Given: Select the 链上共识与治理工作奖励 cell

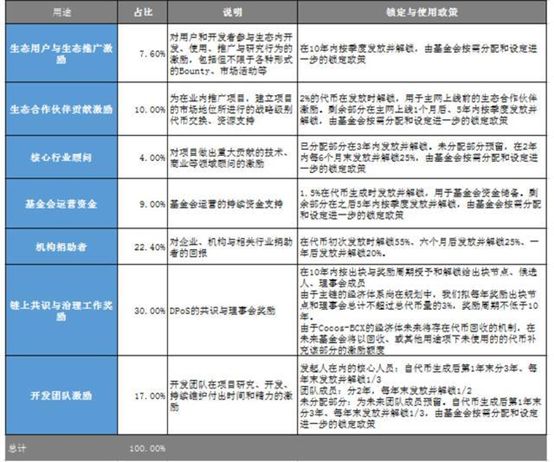Looking at the screenshot, I should coord(61,310).
